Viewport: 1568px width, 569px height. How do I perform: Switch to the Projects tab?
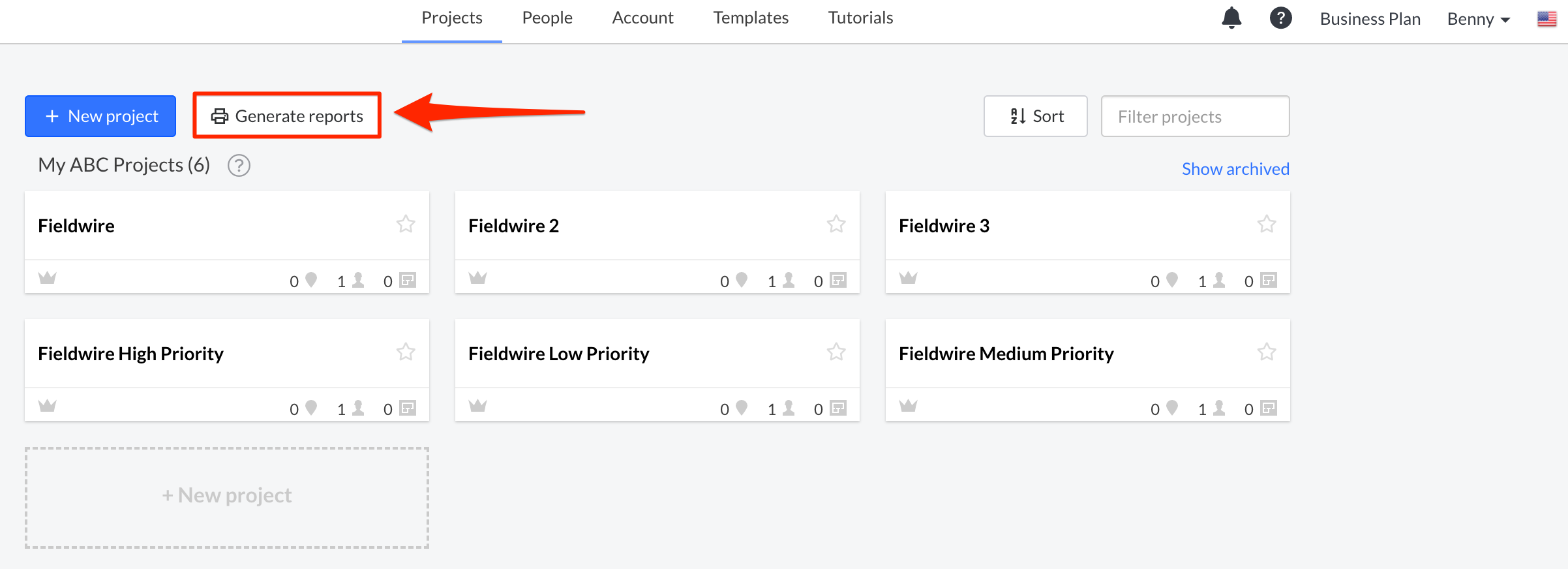point(452,18)
